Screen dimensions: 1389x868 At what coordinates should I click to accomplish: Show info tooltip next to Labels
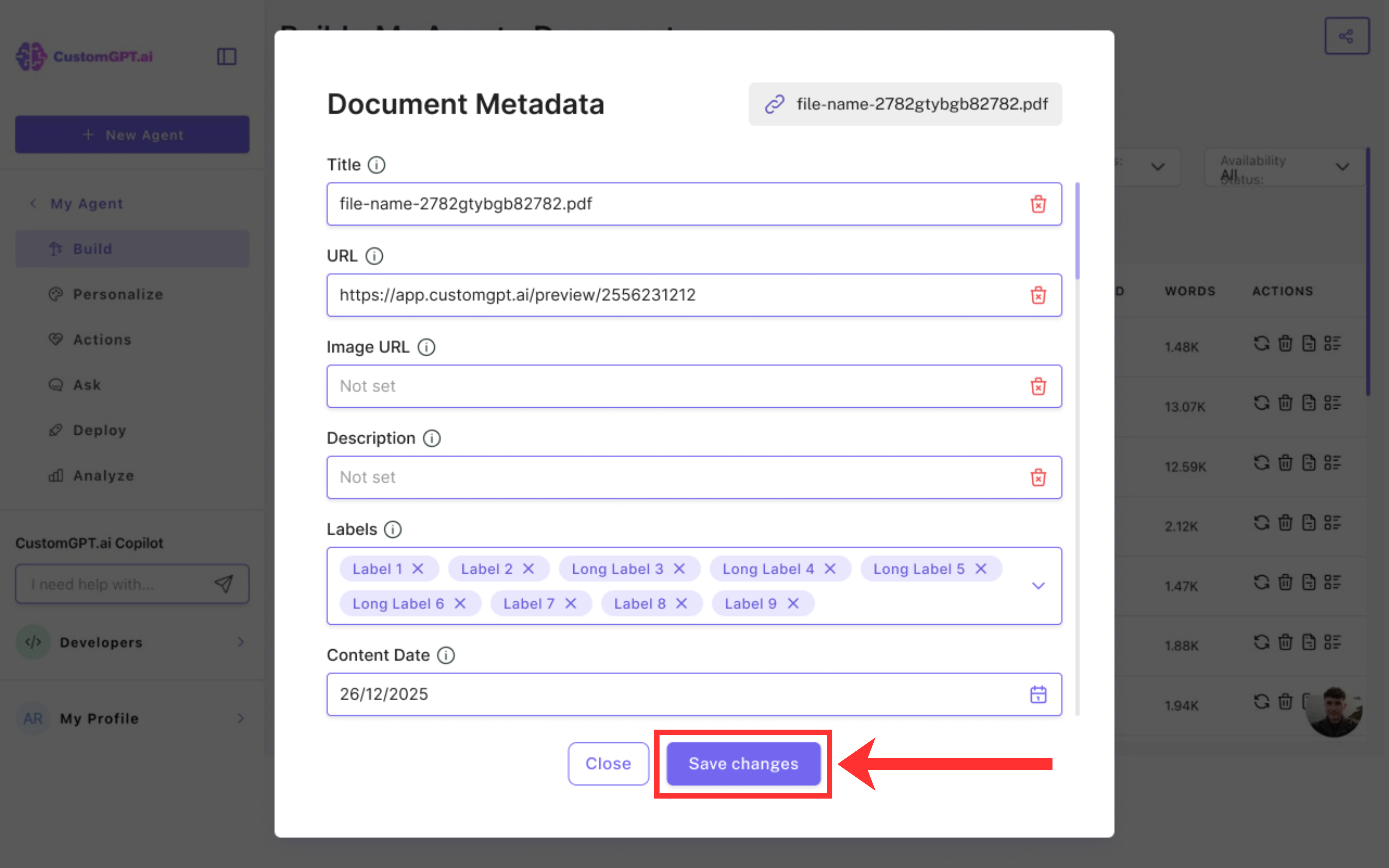tap(393, 529)
